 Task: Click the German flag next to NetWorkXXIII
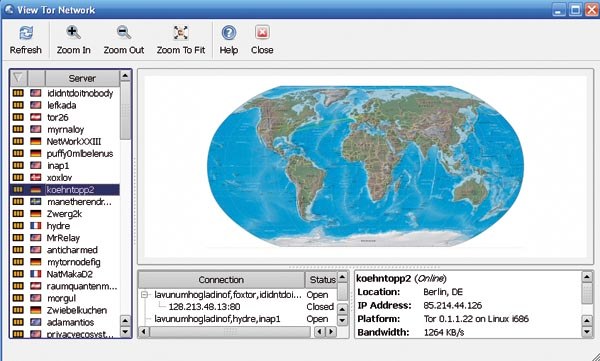(x=36, y=141)
